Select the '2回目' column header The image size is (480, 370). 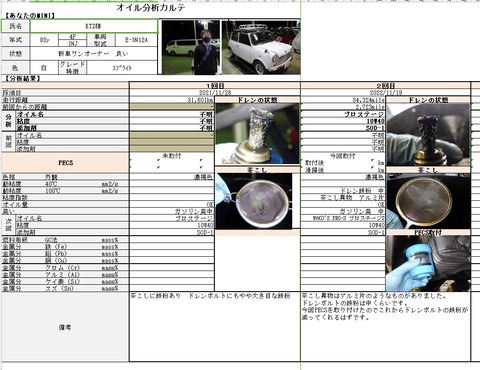point(386,86)
